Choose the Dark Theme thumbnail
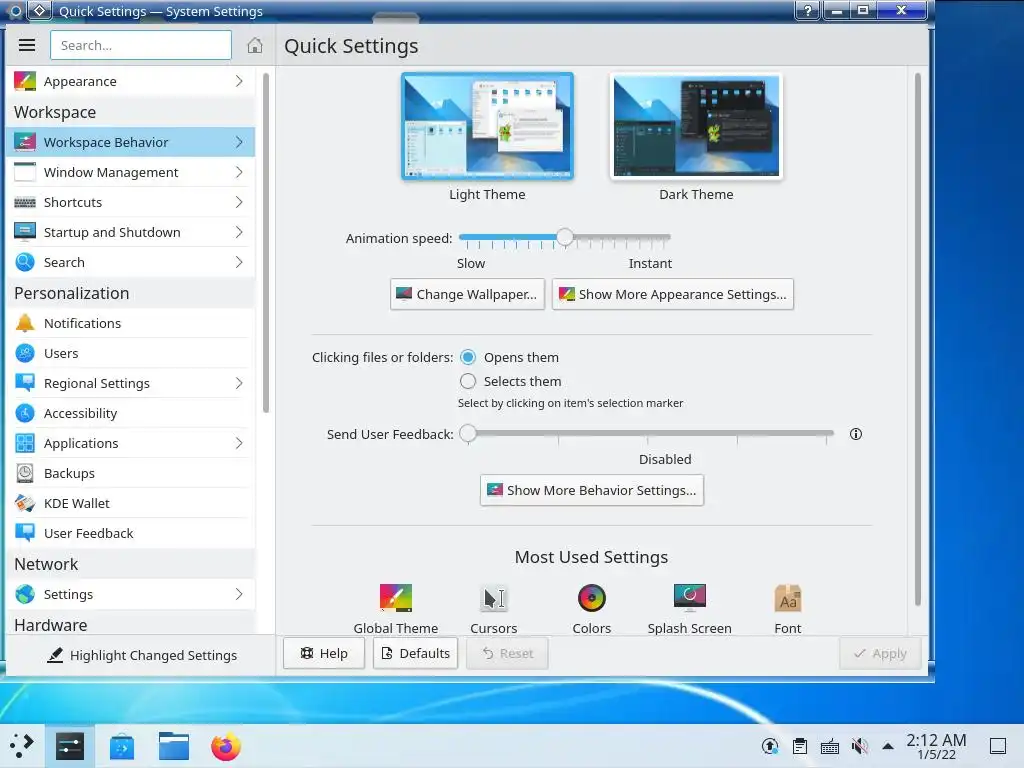This screenshot has width=1024, height=768. [696, 126]
